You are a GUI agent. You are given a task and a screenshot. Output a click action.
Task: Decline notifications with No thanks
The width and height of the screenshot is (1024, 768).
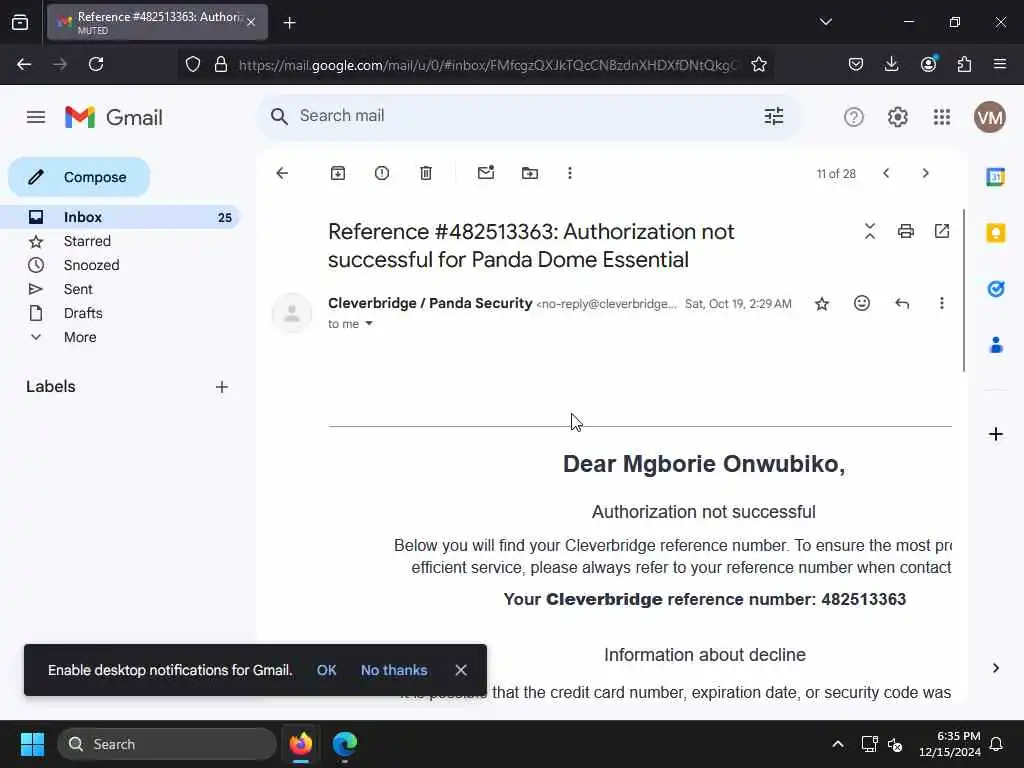click(x=394, y=670)
